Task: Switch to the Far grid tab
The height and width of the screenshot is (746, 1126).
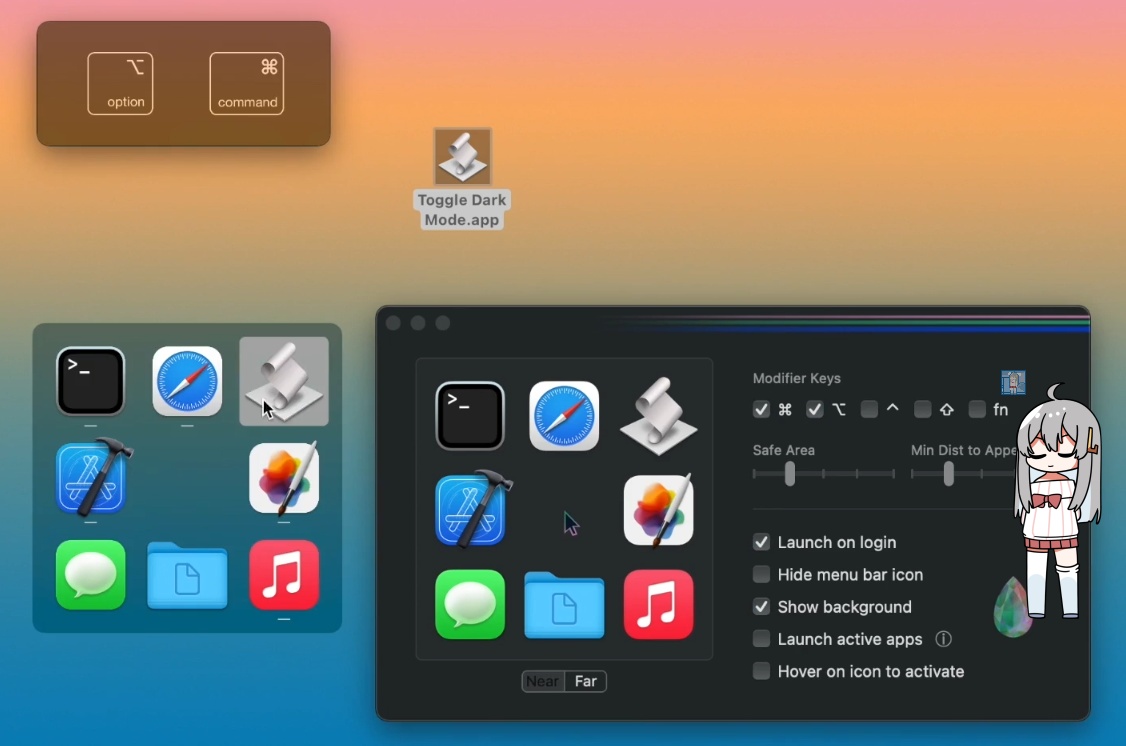Action: (x=585, y=681)
